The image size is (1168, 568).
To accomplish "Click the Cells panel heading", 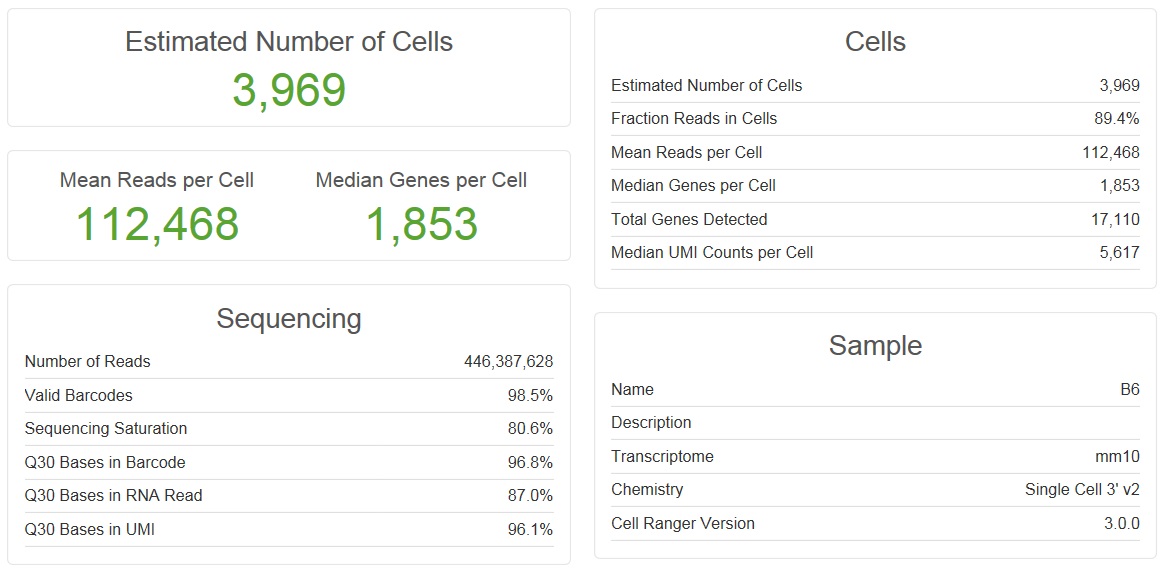I will (875, 42).
